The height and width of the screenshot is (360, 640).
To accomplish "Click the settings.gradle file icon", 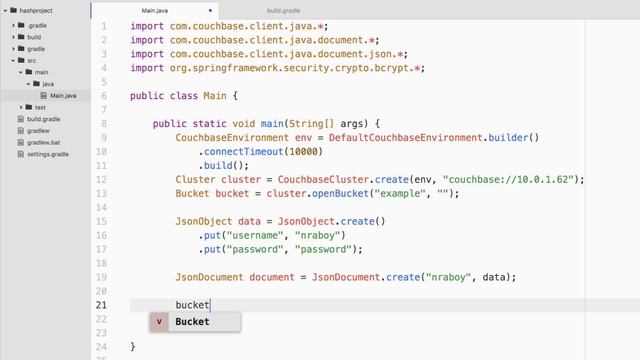I will pos(21,154).
